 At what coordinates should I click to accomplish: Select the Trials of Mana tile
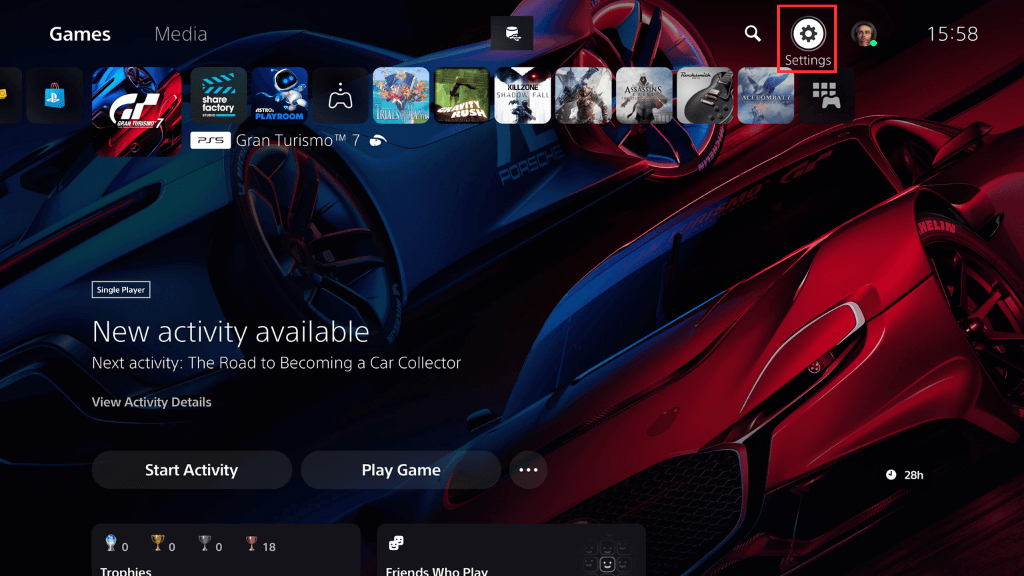click(x=401, y=96)
